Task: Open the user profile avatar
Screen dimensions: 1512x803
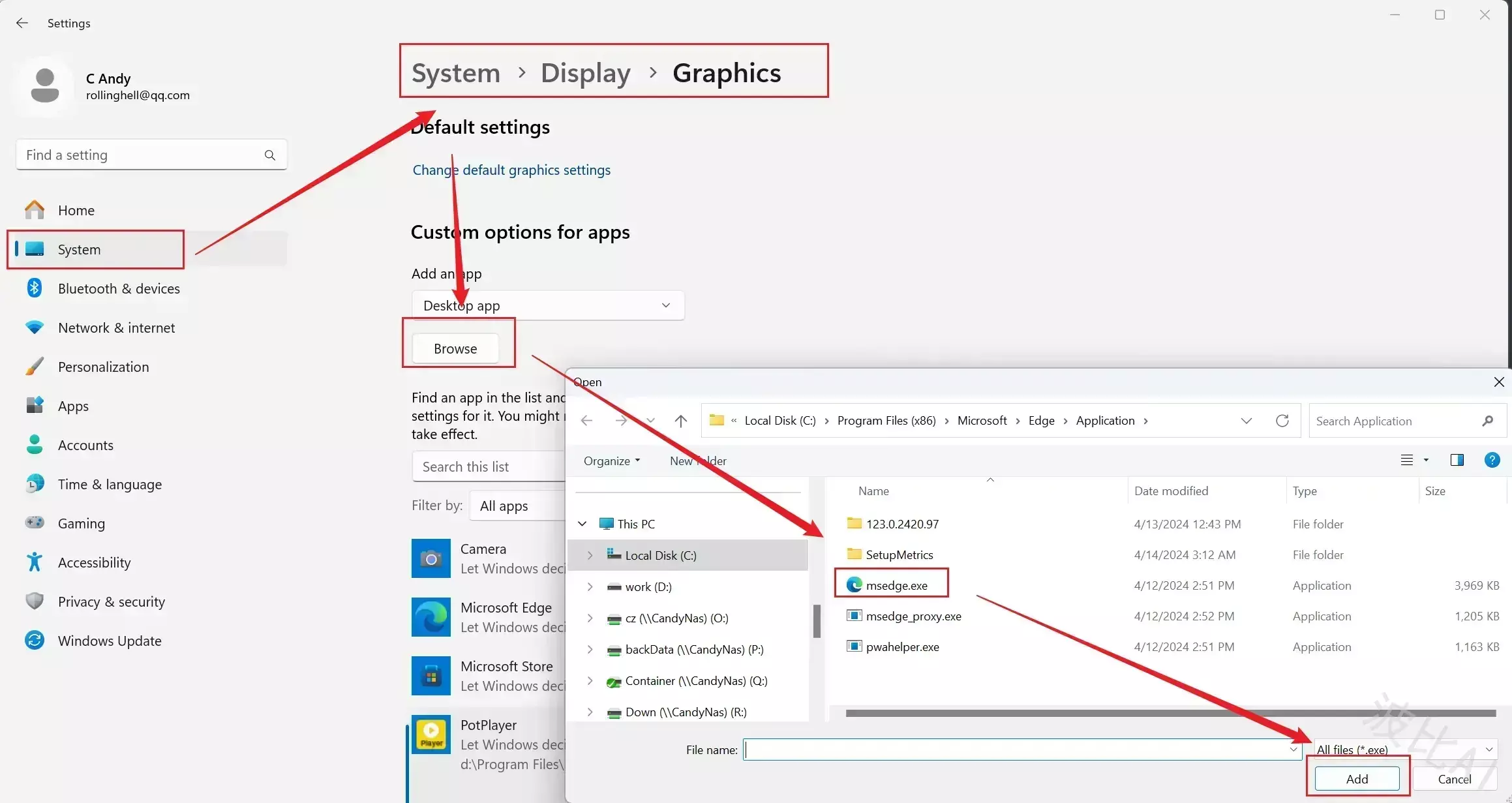Action: pos(45,86)
